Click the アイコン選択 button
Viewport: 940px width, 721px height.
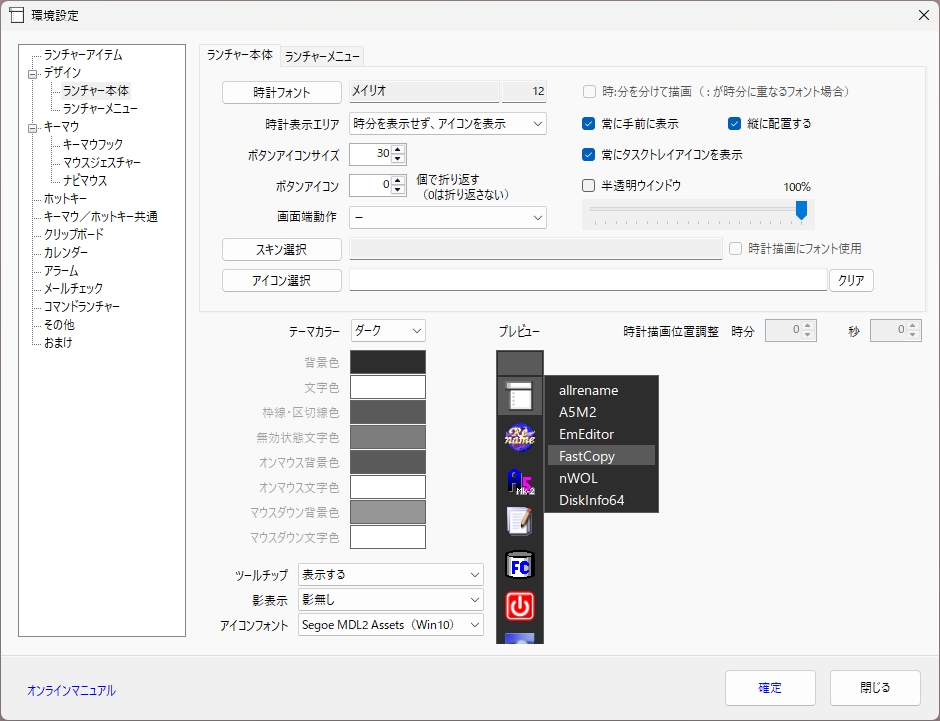click(x=282, y=280)
